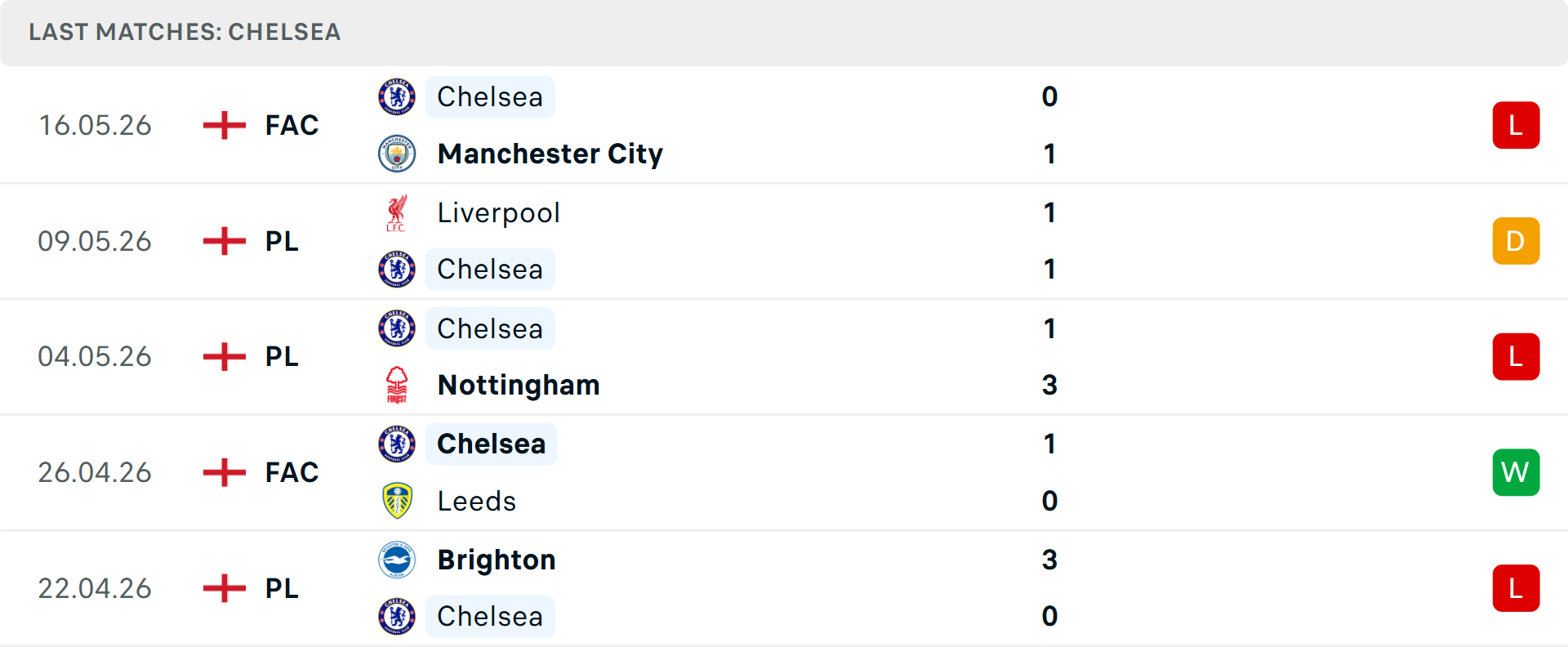Click the FAC label on 16.05.26

[292, 125]
